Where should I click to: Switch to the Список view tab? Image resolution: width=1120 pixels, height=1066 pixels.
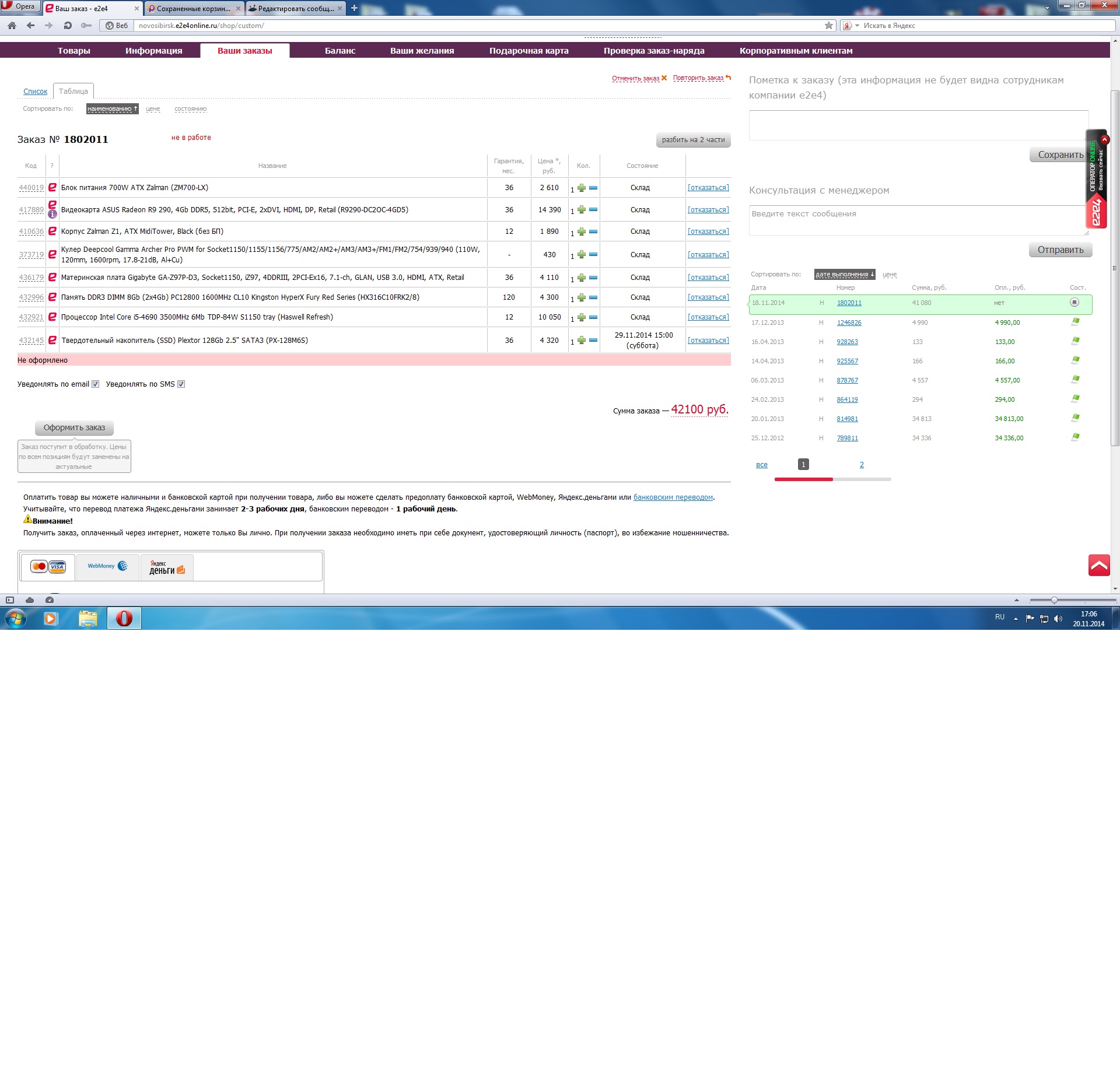(35, 92)
